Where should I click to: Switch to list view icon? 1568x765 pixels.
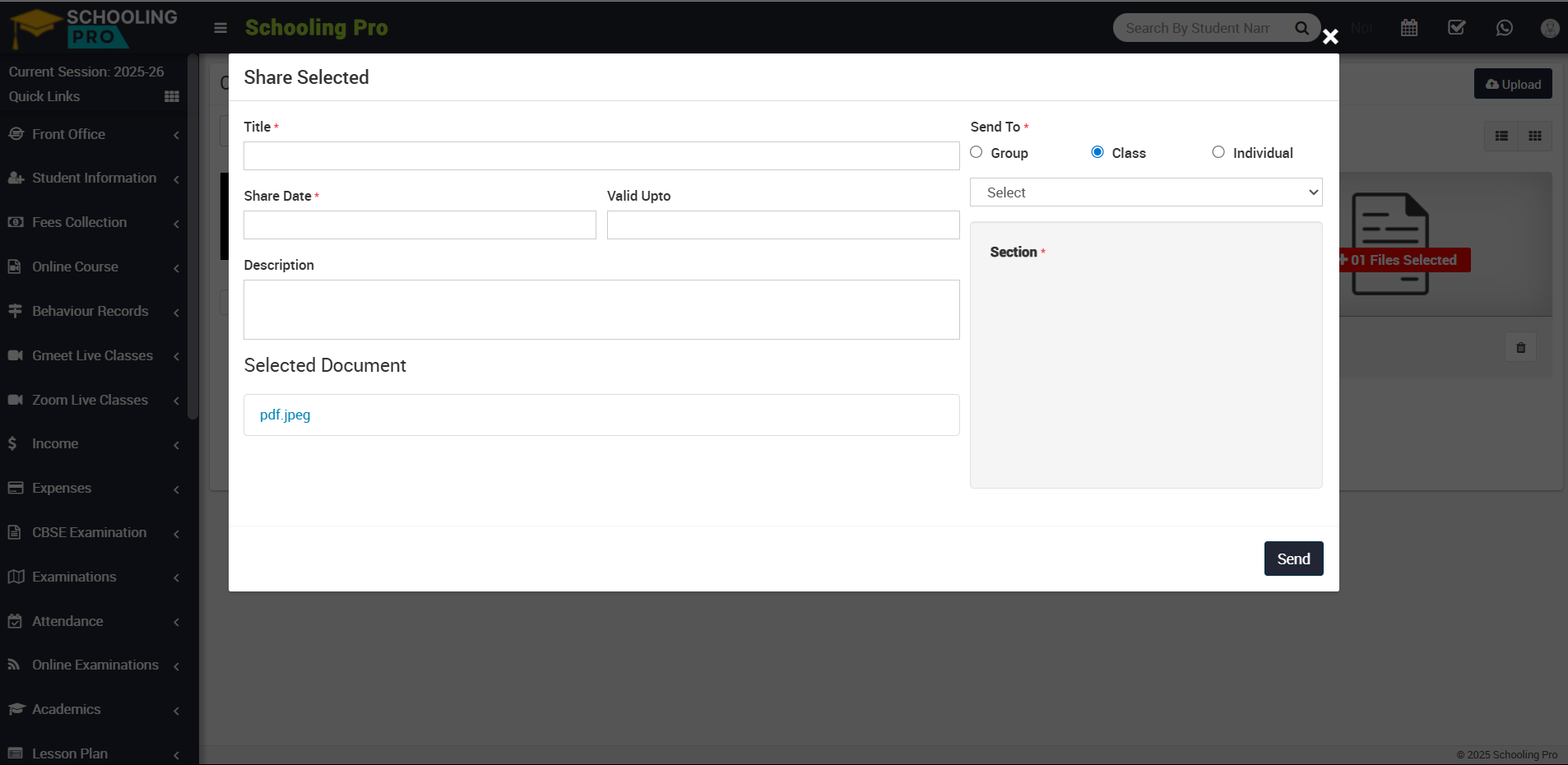1501,137
